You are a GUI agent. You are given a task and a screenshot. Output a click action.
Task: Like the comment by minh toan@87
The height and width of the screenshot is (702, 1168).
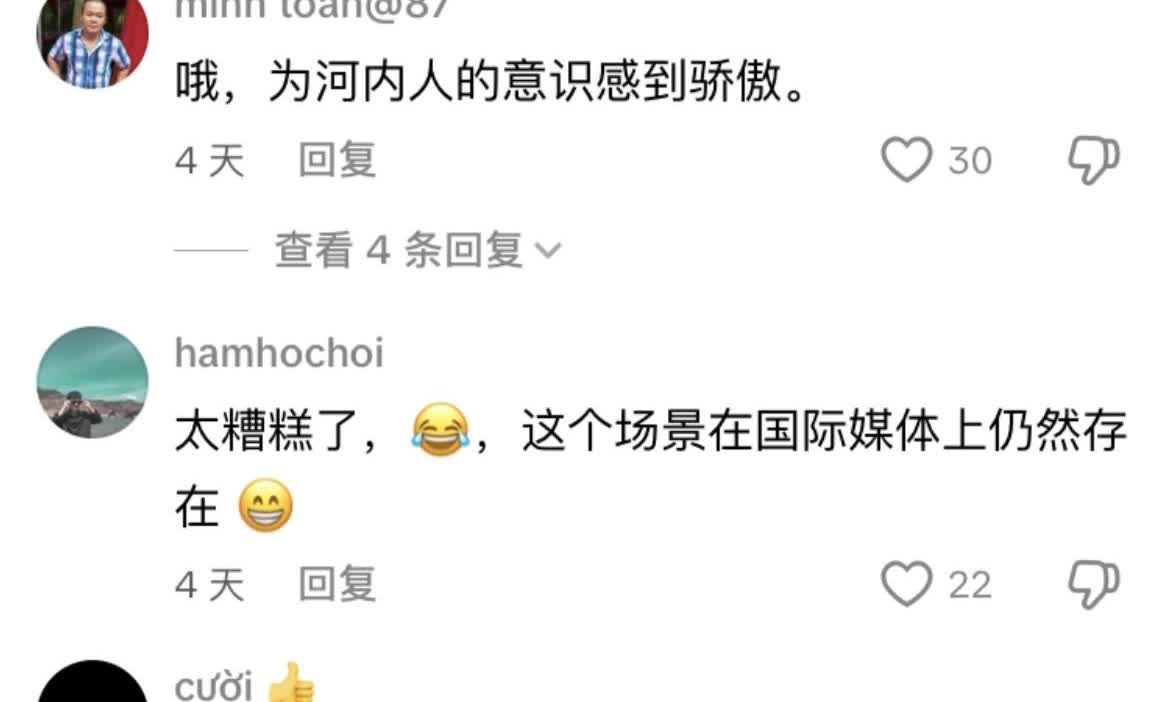click(x=906, y=159)
